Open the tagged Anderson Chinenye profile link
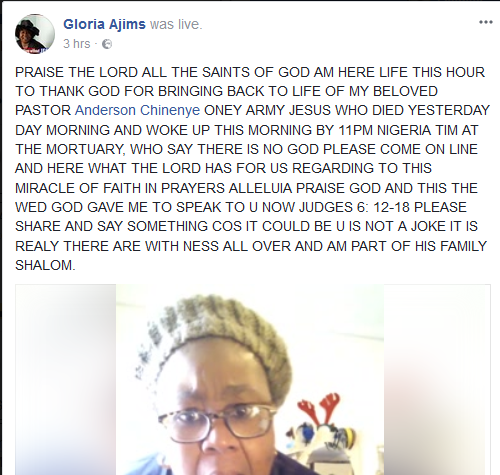This screenshot has width=500, height=475. 137,110
